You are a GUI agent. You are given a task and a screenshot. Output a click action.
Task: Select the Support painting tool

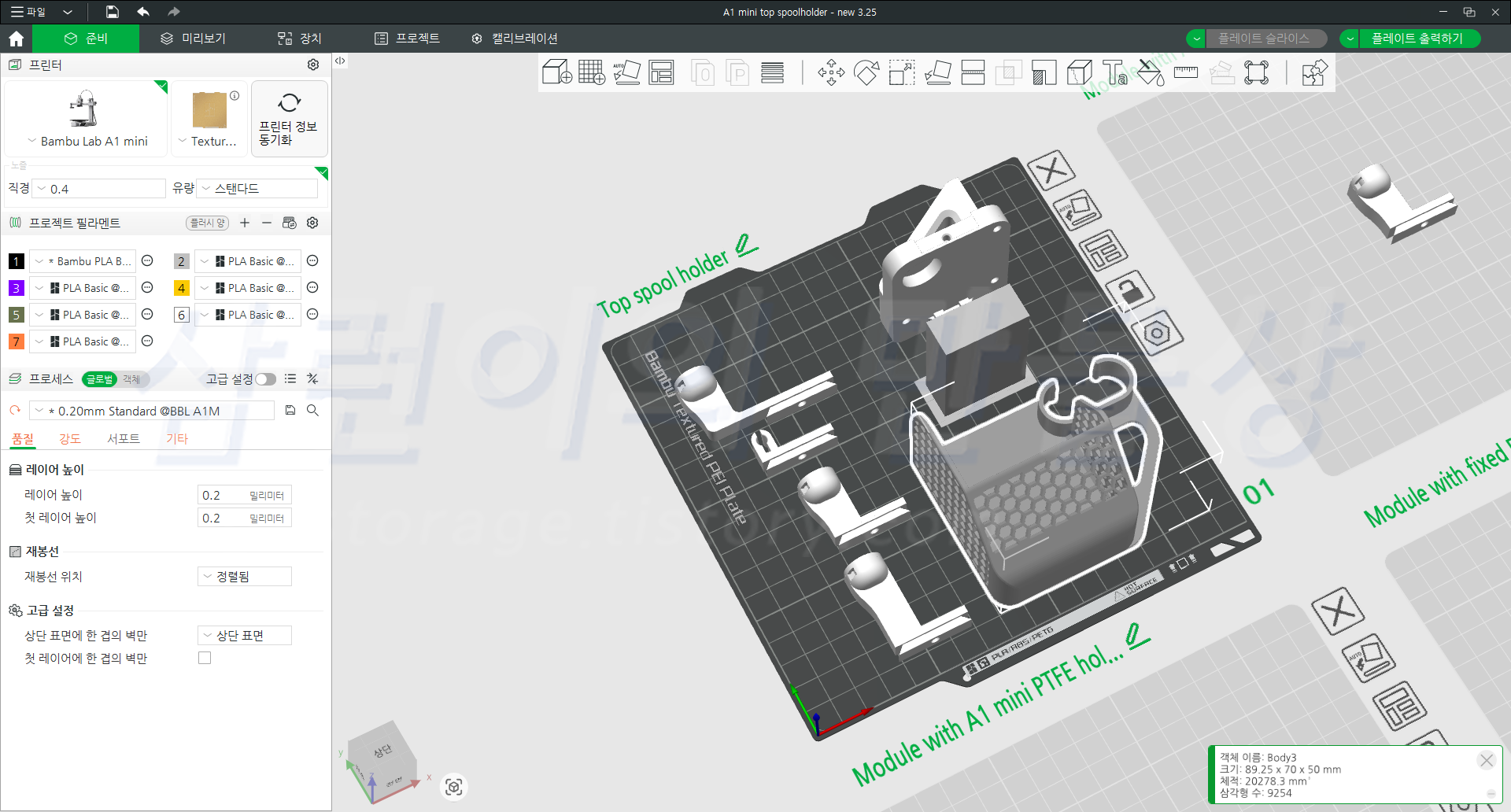1044,73
